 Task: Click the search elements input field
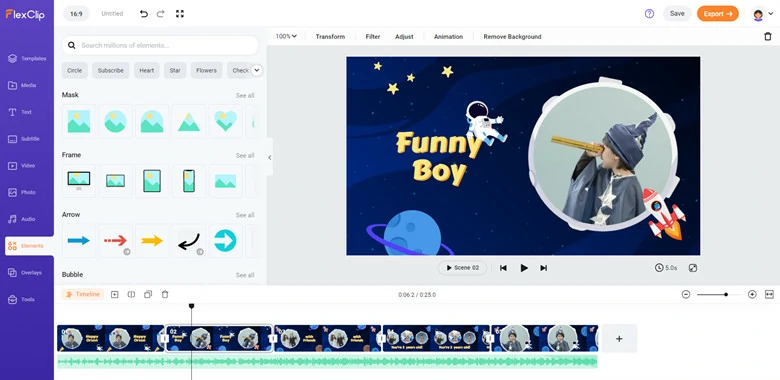[x=160, y=45]
